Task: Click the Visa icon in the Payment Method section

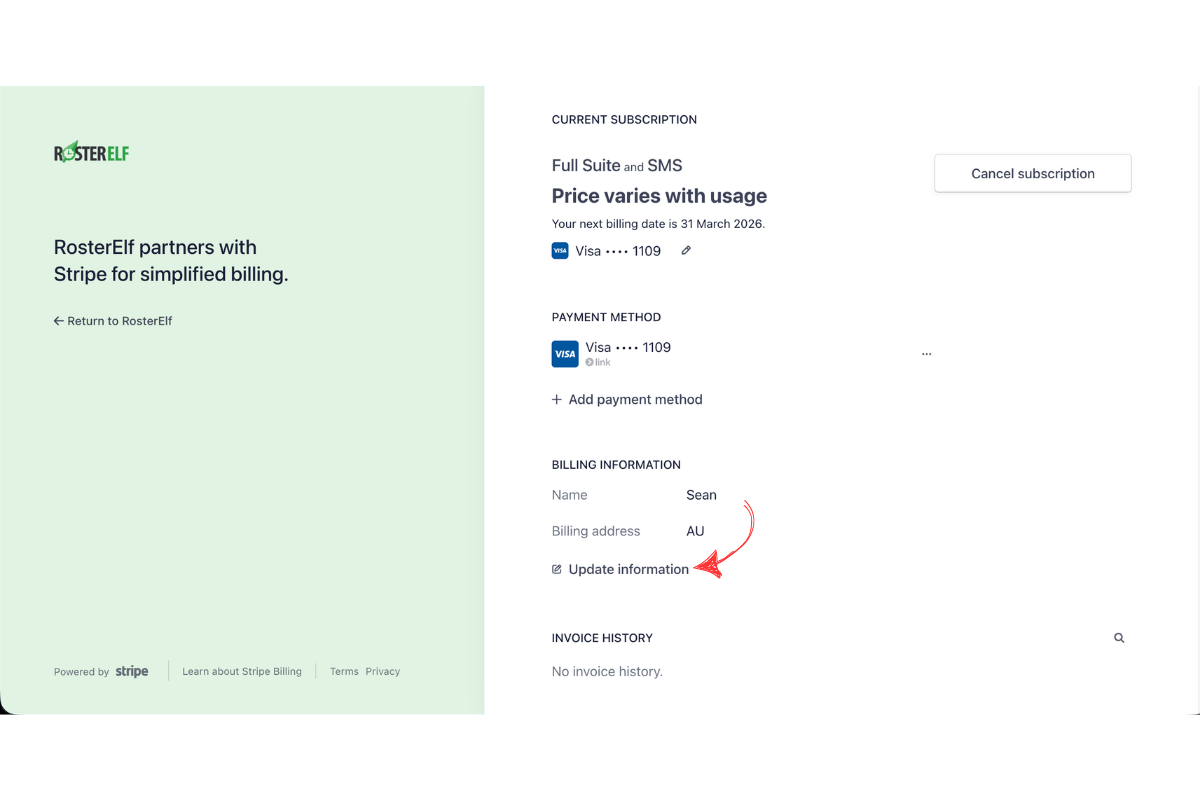Action: pos(565,353)
